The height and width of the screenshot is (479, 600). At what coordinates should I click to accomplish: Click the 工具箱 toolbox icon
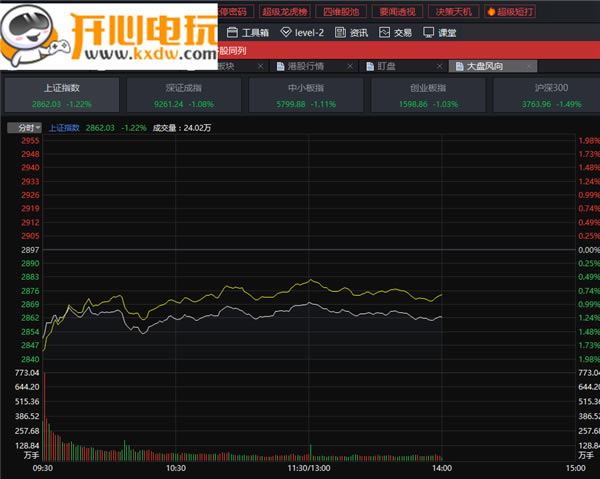click(232, 32)
